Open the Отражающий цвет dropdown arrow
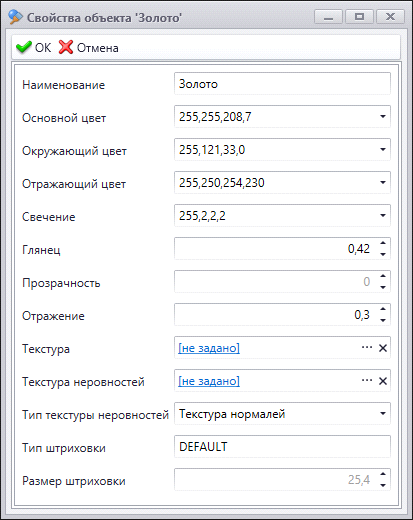 click(x=383, y=182)
